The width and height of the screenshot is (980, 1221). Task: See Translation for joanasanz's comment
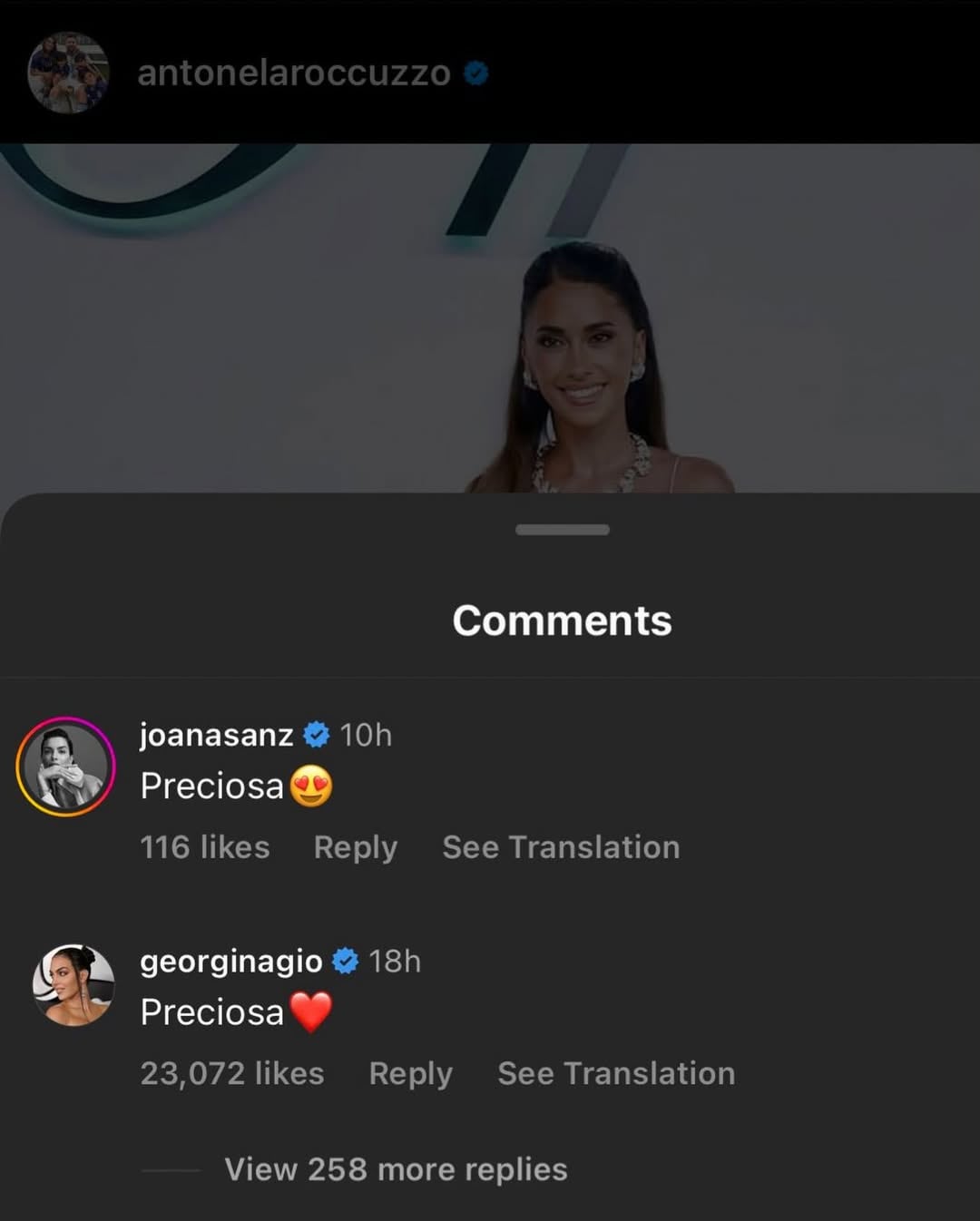click(561, 846)
